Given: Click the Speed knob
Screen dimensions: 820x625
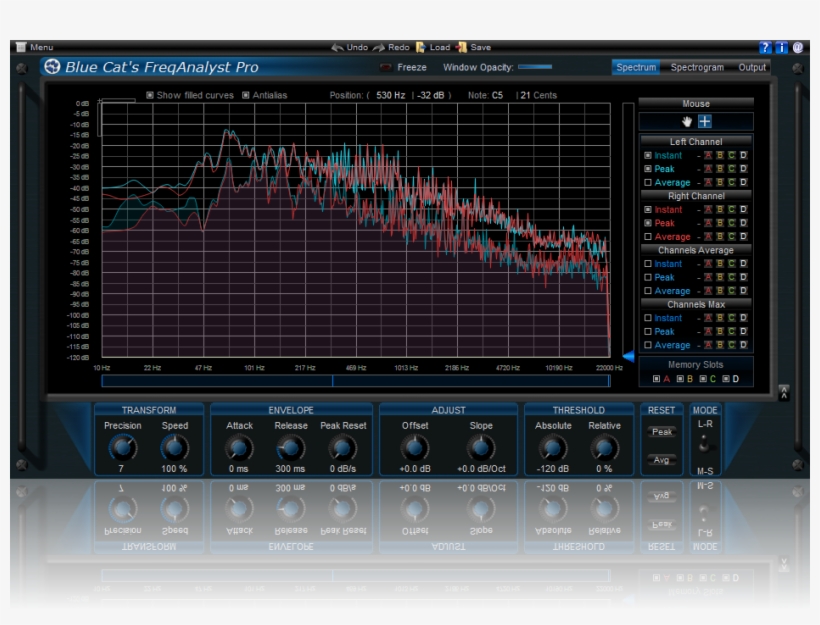Looking at the screenshot, I should (174, 448).
